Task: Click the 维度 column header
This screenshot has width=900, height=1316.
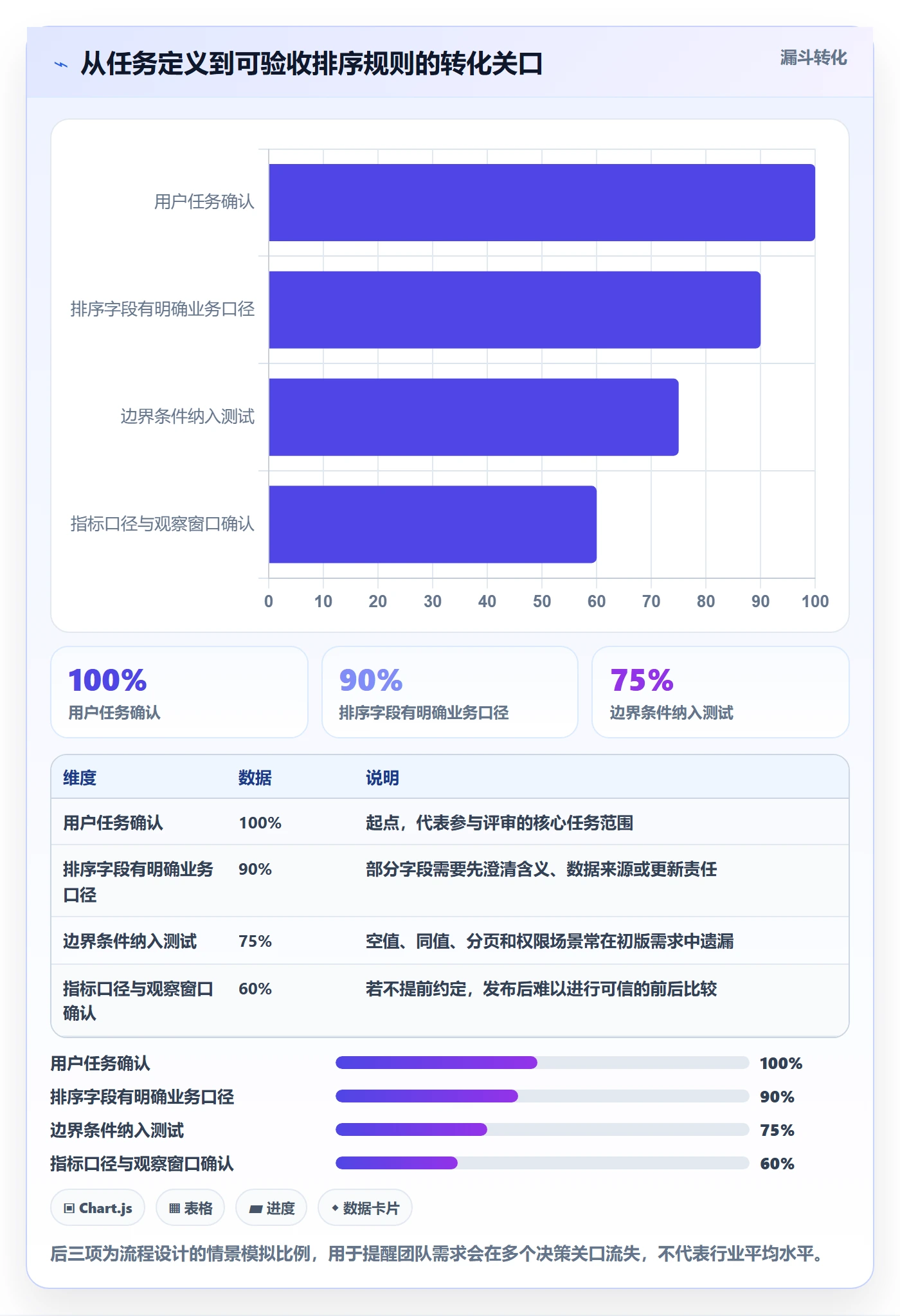Action: click(x=80, y=778)
